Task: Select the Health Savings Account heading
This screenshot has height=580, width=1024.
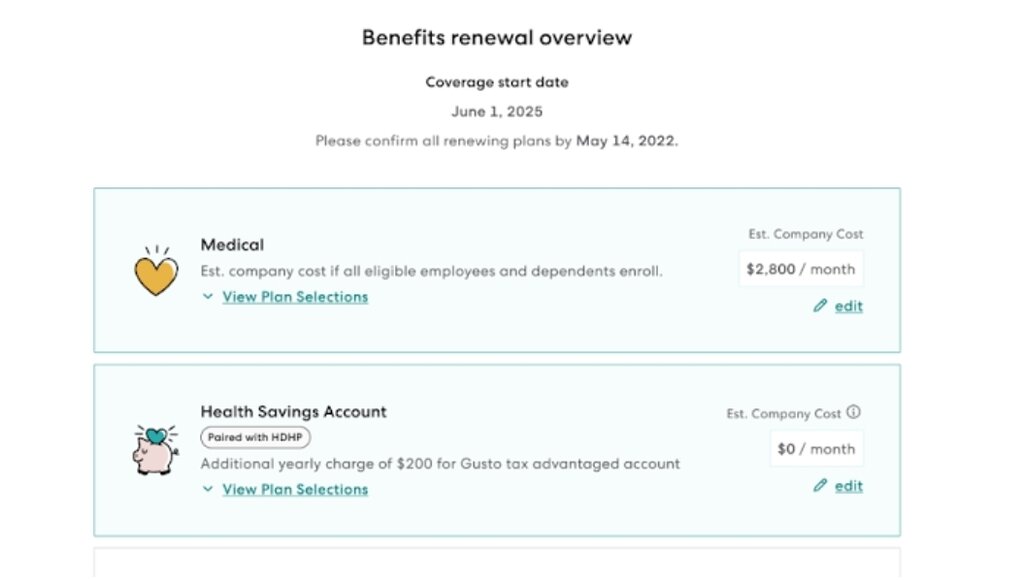Action: (293, 411)
